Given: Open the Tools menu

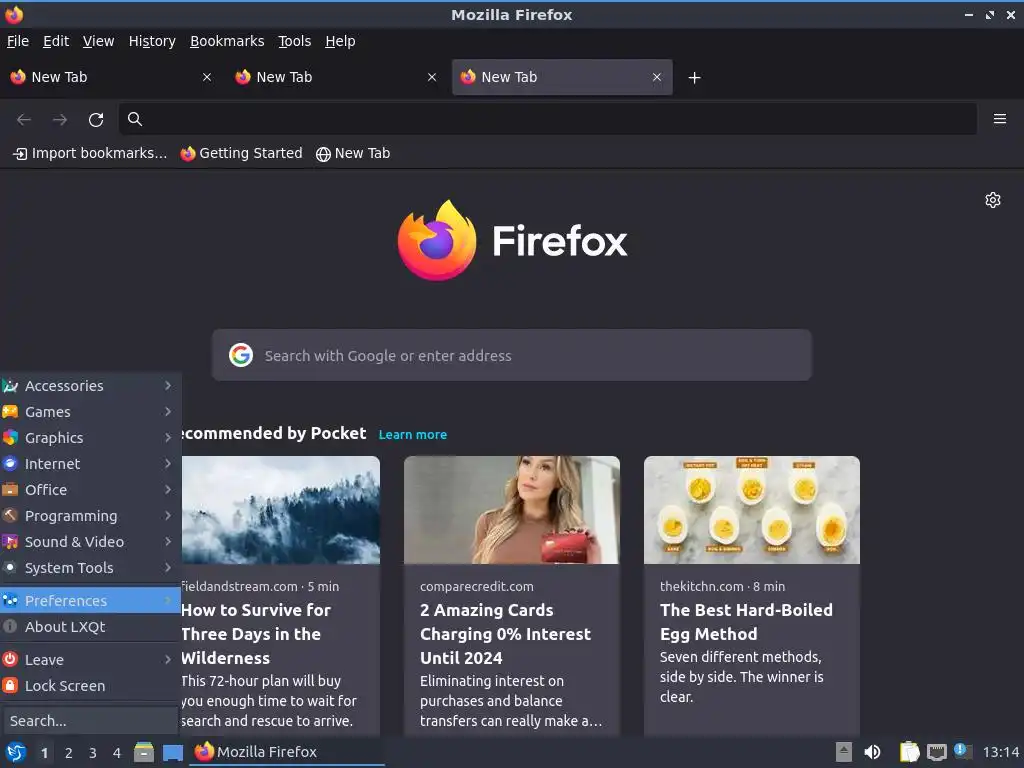Looking at the screenshot, I should click(x=295, y=41).
